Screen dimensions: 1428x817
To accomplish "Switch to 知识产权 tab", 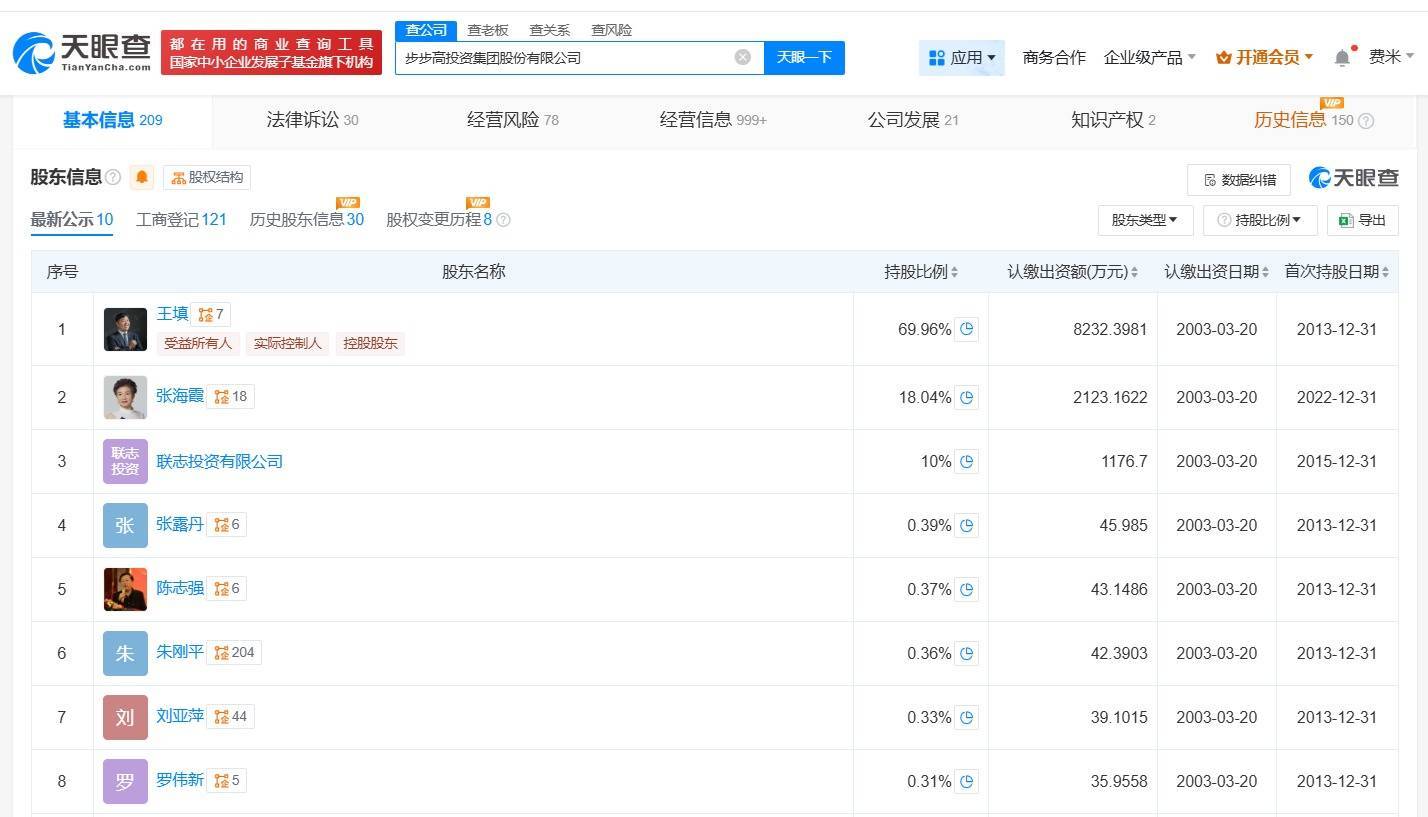I will tap(1113, 120).
